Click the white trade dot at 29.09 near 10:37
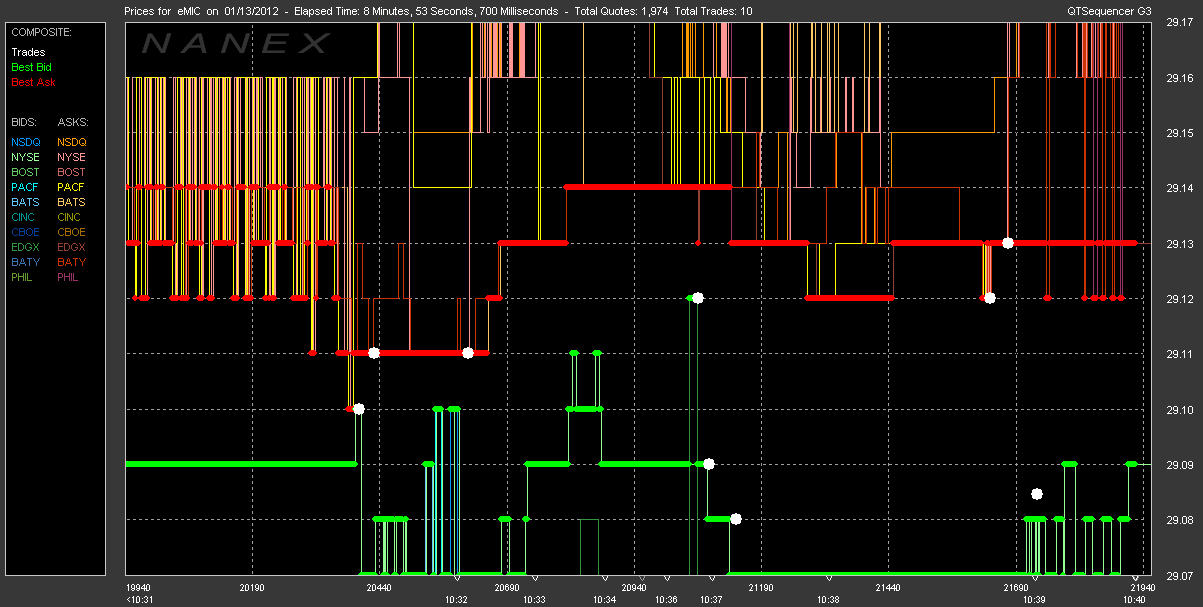1203x607 pixels. (709, 463)
